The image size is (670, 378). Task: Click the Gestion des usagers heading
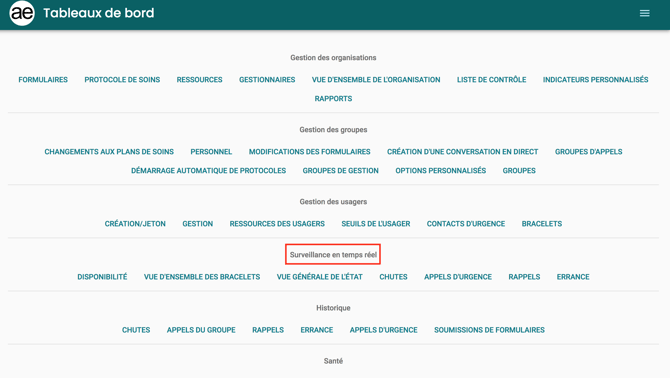pyautogui.click(x=333, y=202)
